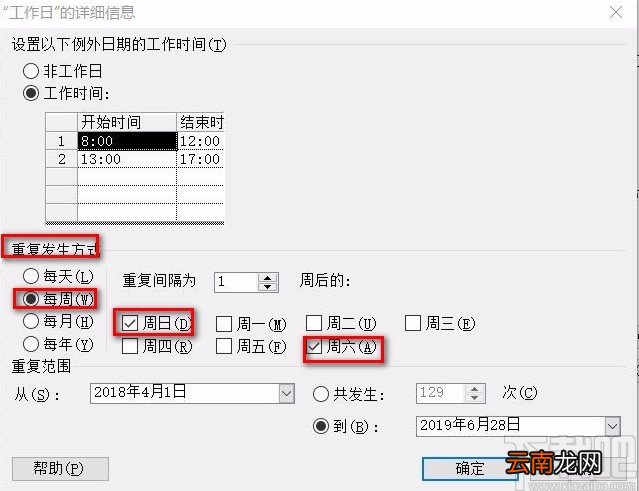Open the 到(B) end date dropdown
The width and height of the screenshot is (639, 491).
pyautogui.click(x=612, y=426)
